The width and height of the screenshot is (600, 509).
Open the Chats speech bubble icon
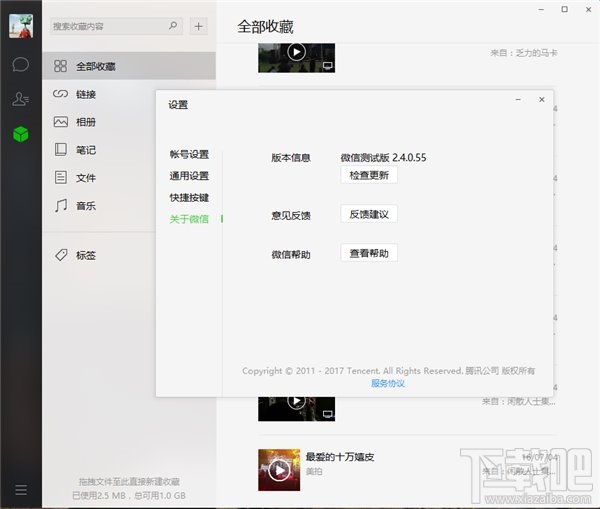point(21,64)
